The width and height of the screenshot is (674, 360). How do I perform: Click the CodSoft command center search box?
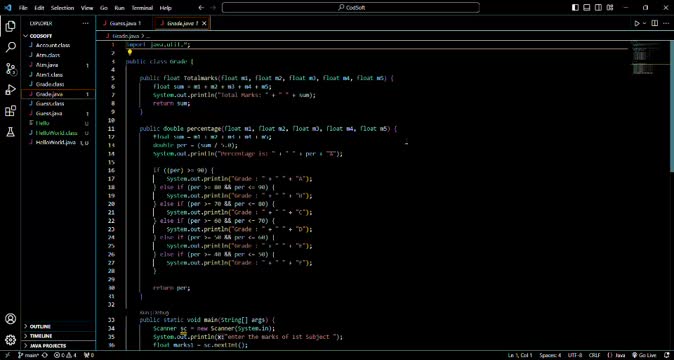[351, 8]
